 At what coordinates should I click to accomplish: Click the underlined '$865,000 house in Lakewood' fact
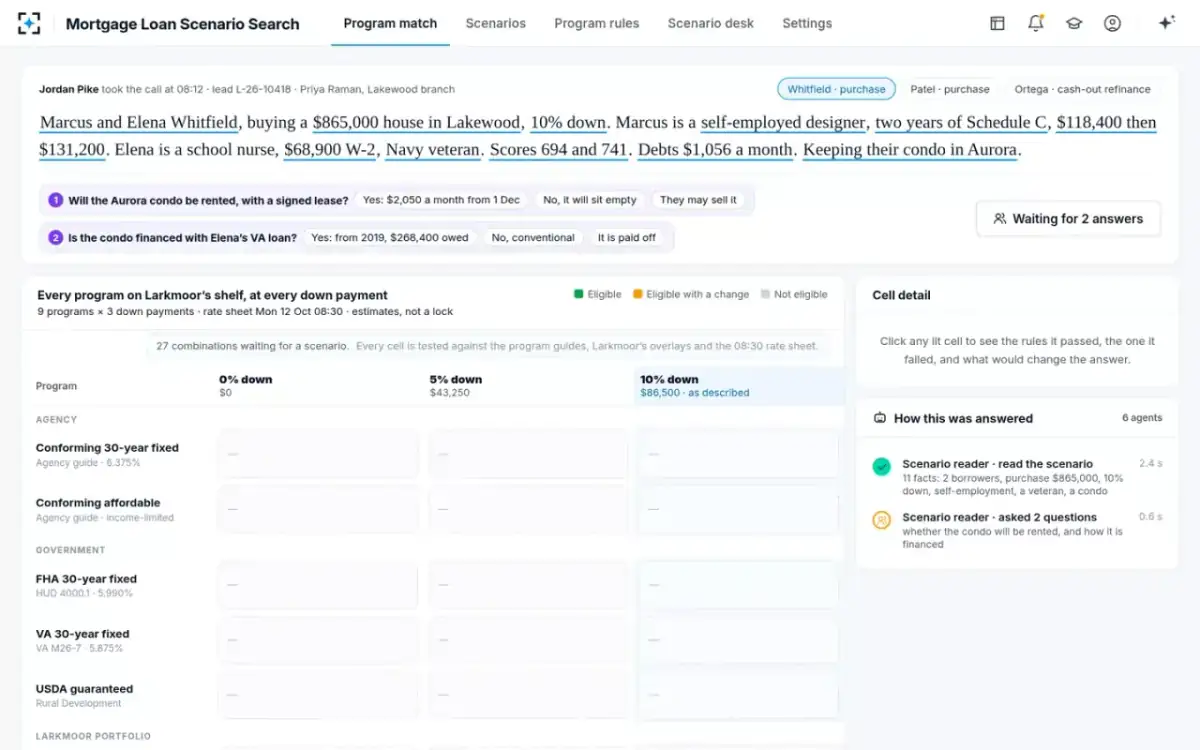coord(417,123)
